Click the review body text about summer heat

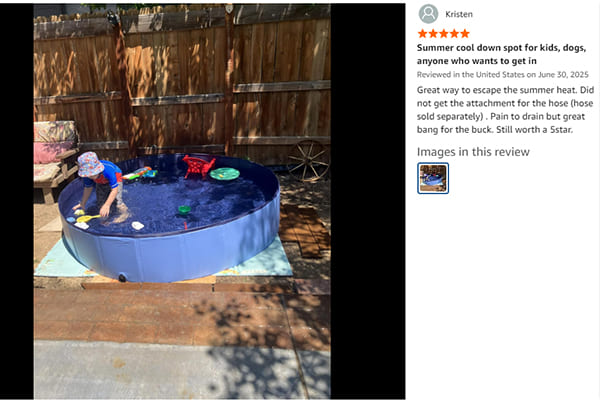tap(505, 110)
